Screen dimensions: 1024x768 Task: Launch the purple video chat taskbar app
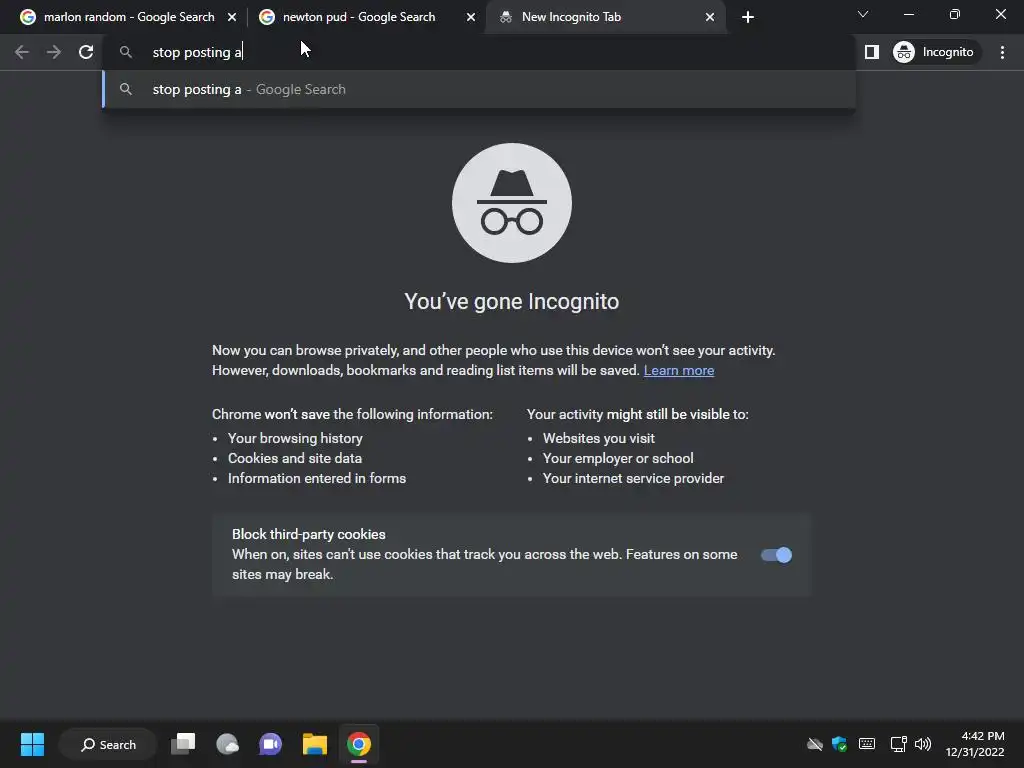(270, 744)
